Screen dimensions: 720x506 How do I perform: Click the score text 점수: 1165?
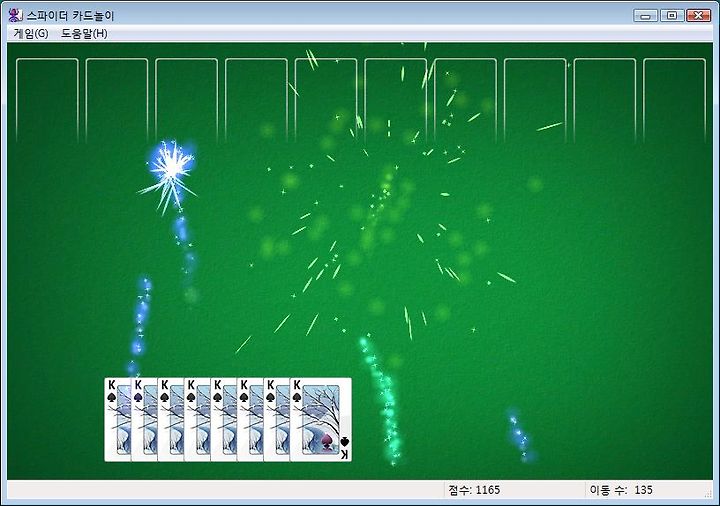click(474, 490)
